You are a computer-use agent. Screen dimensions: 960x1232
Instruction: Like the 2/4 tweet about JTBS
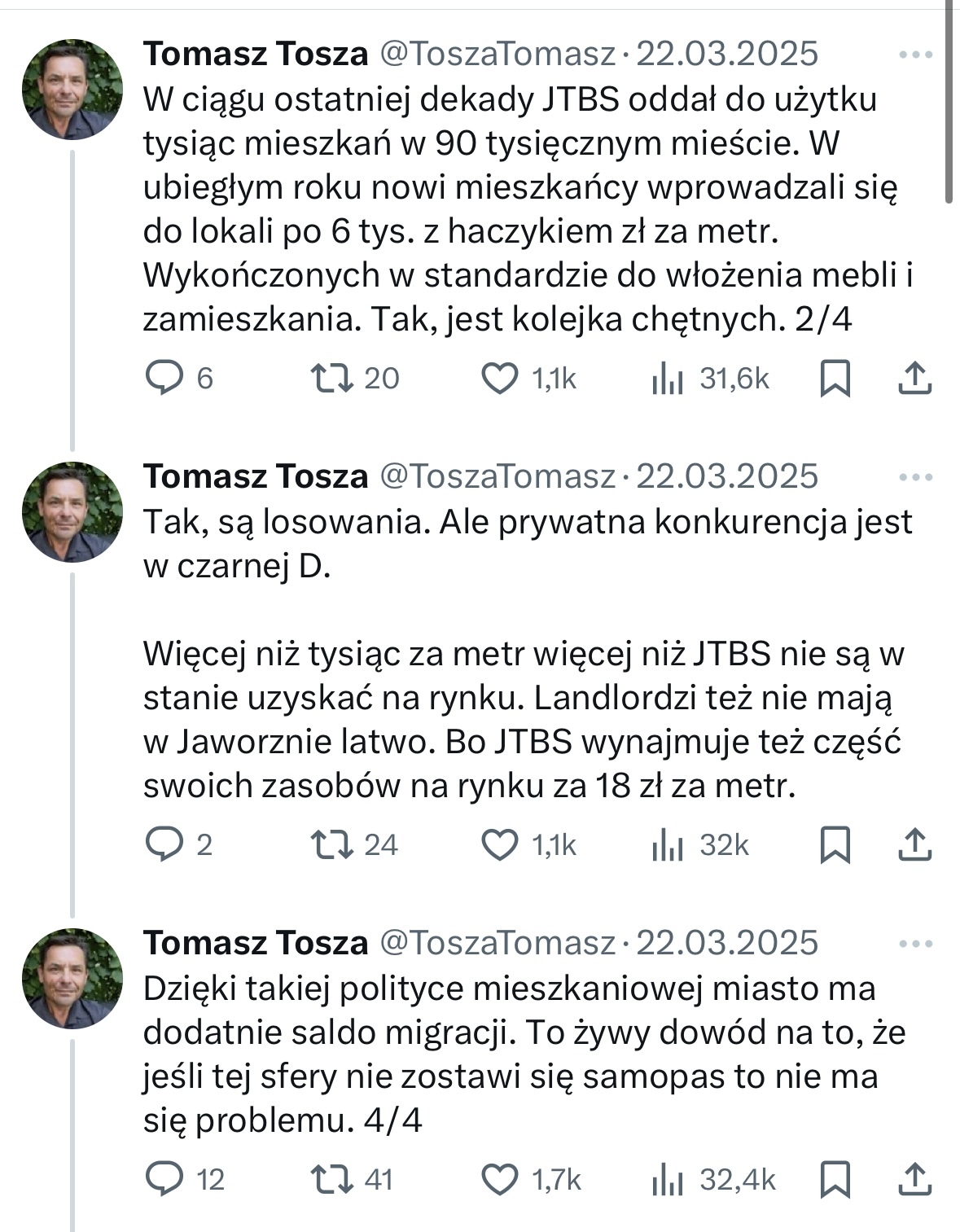[x=500, y=378]
